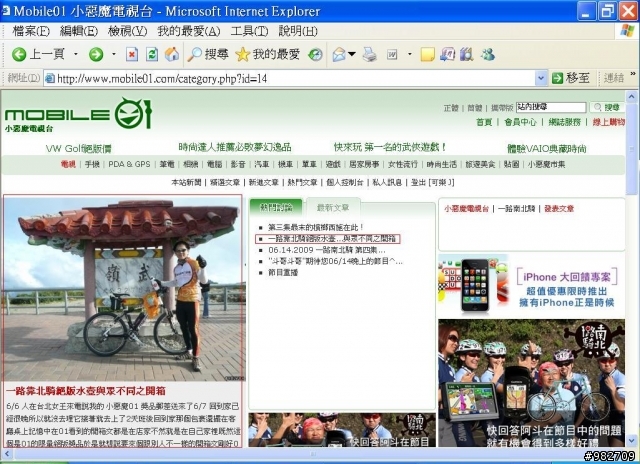Click the green Back arrow icon
The image size is (640, 464).
[x=19, y=54]
